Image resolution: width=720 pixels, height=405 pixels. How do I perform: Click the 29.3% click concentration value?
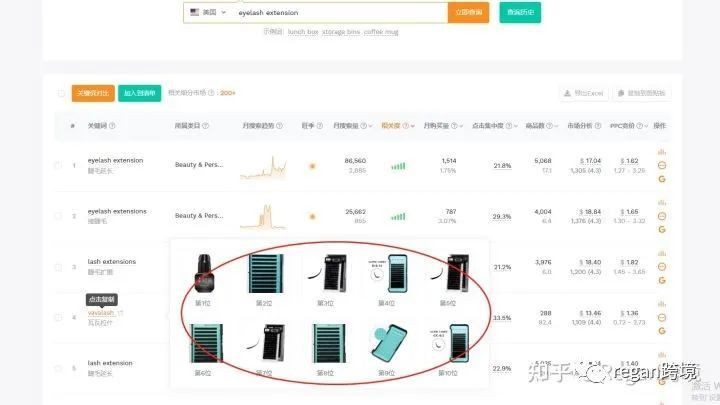502,216
